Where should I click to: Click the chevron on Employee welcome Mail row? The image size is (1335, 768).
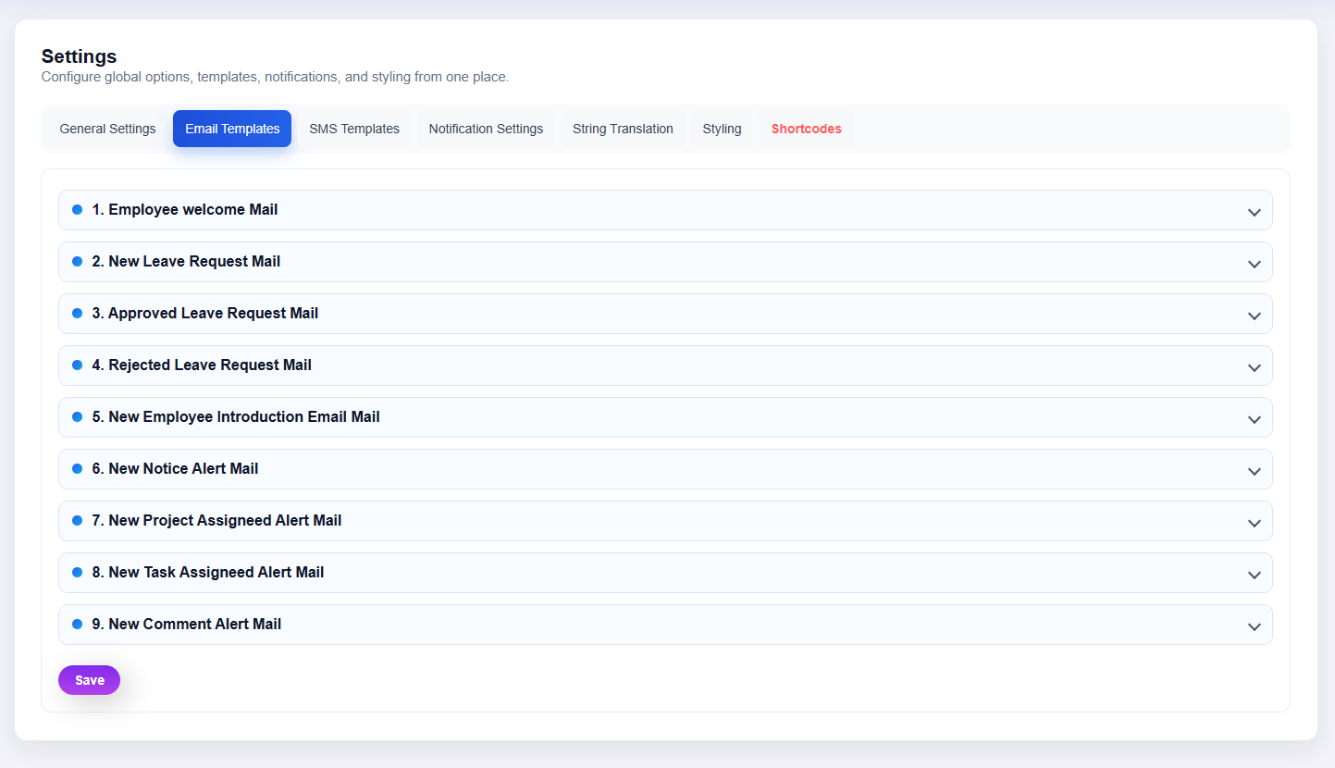click(1254, 212)
